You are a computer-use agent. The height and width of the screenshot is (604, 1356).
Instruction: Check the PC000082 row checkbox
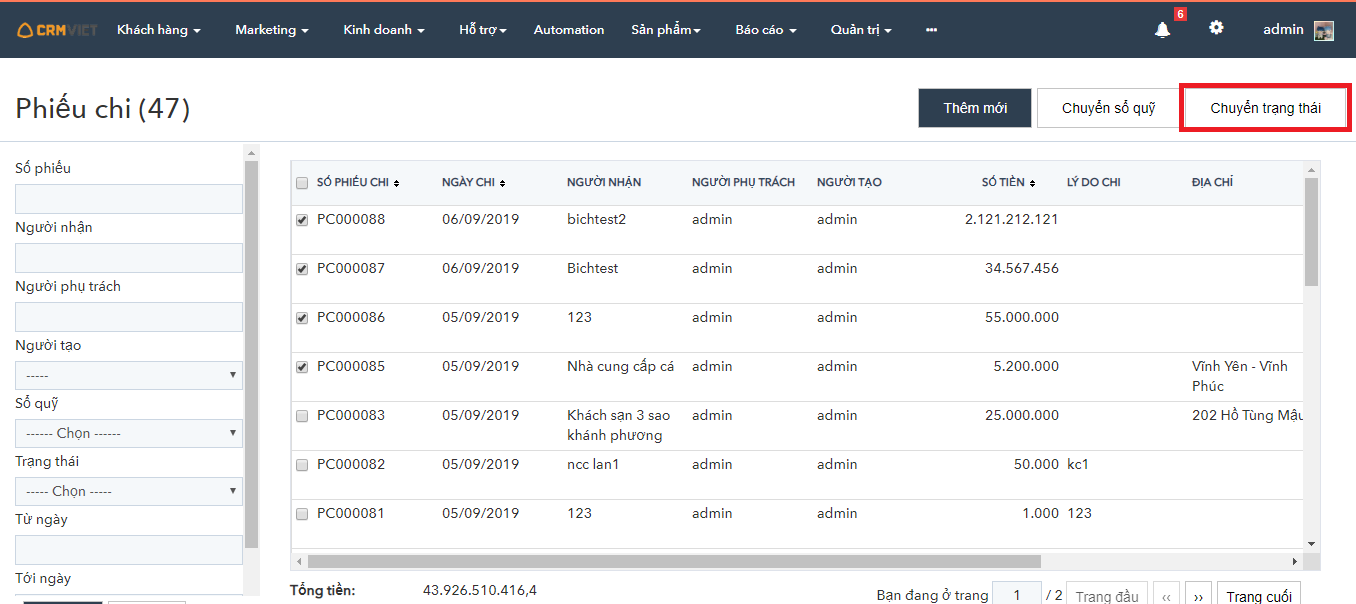[302, 465]
